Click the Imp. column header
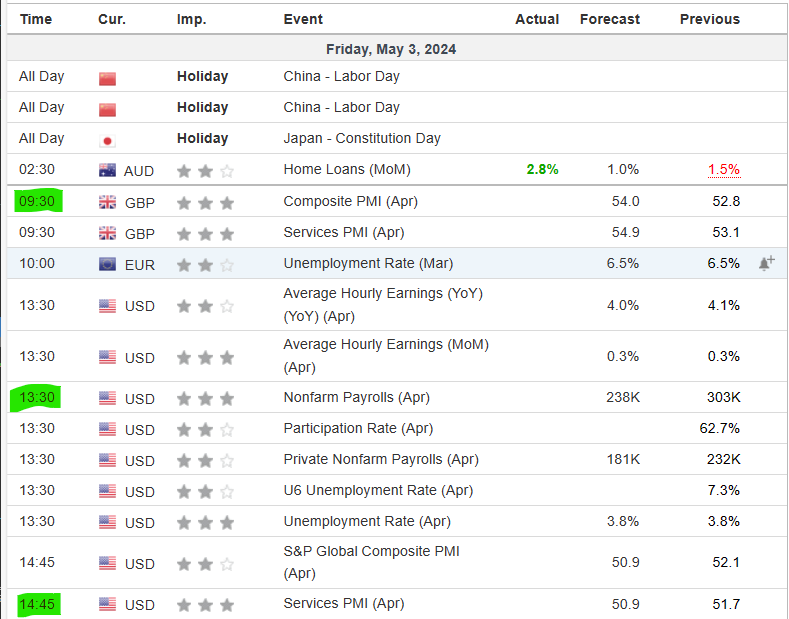 [191, 19]
